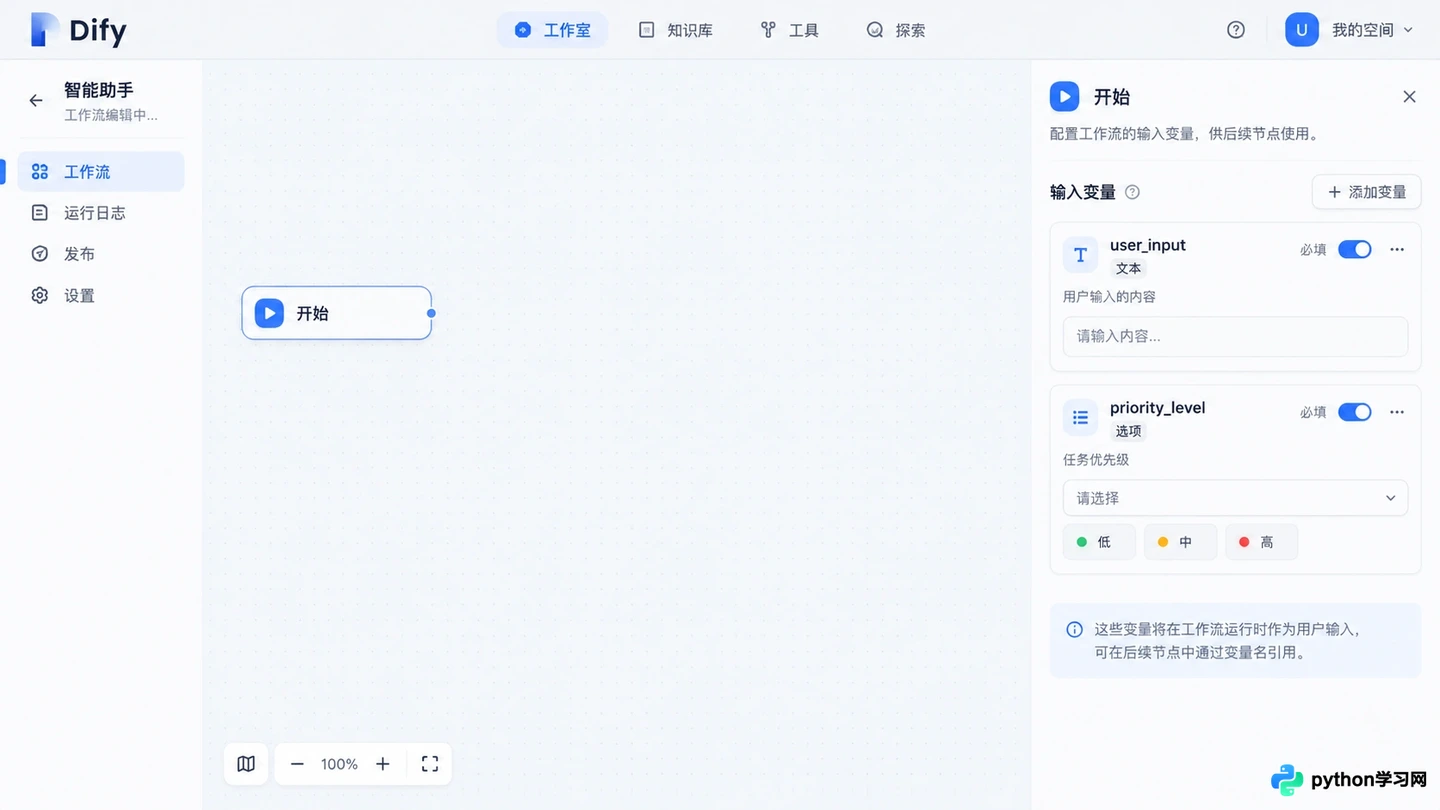
Task: Open 运行日志 in the sidebar
Action: coord(101,213)
